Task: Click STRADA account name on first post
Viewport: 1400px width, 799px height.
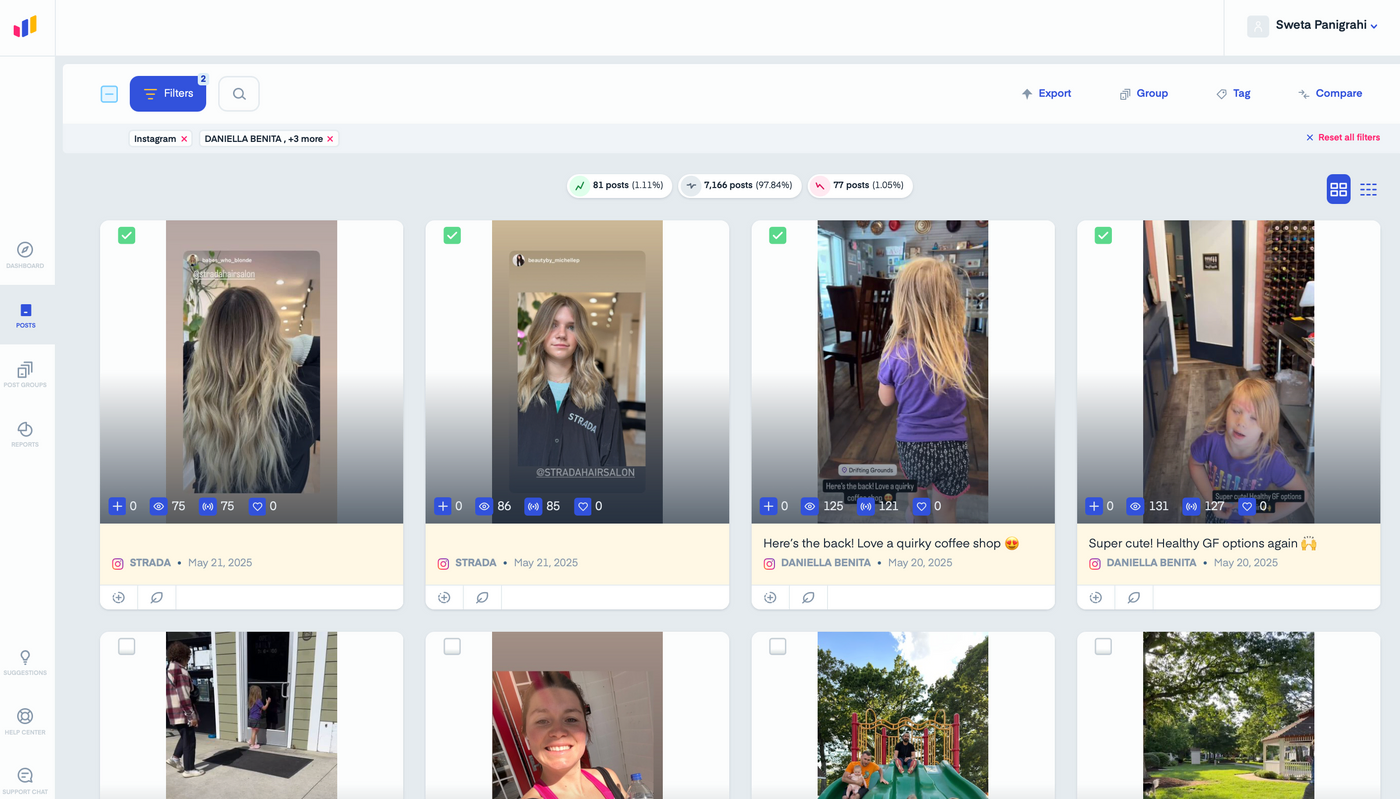Action: pyautogui.click(x=150, y=563)
